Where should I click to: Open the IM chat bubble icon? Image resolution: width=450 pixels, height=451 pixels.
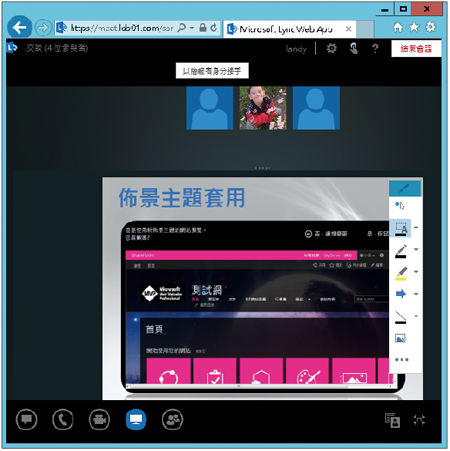26,419
